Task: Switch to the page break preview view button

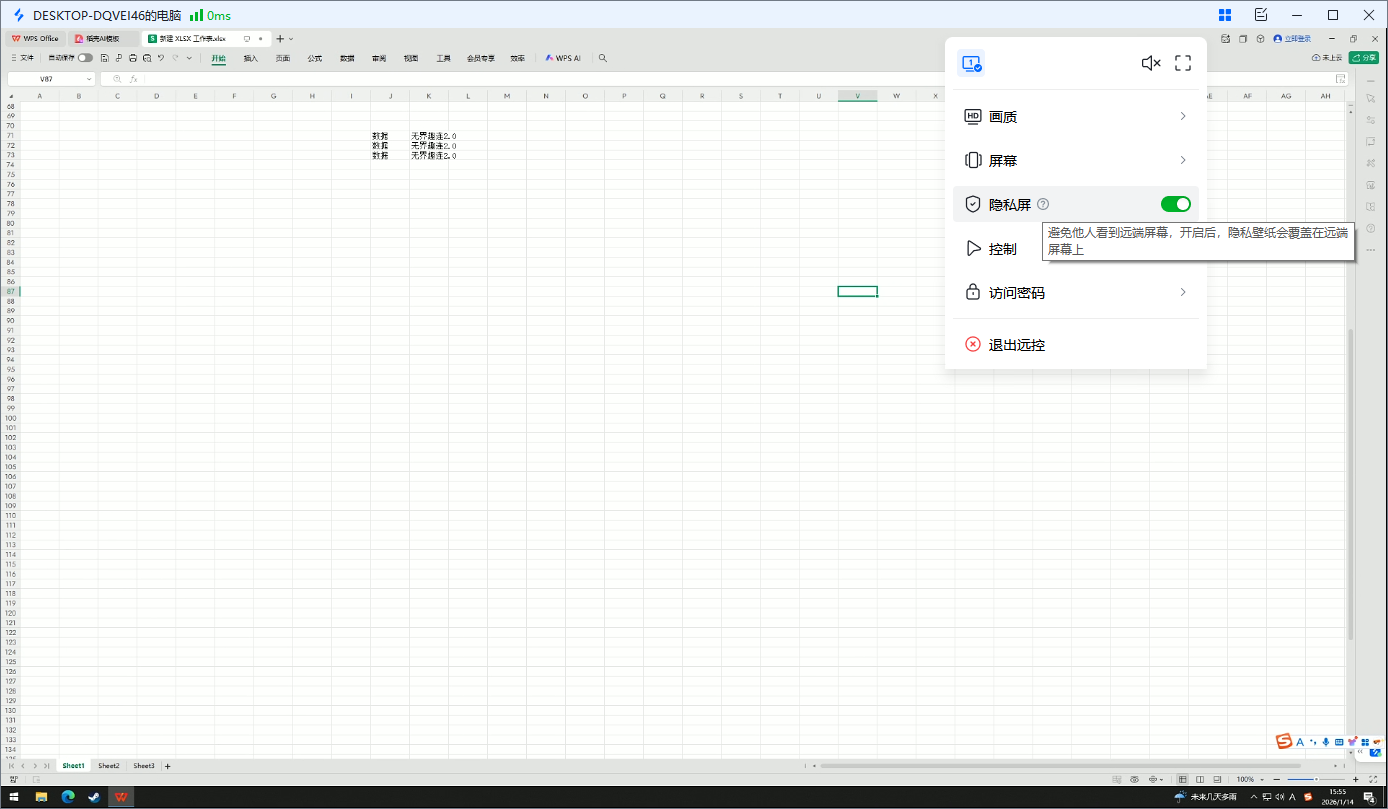Action: [x=1199, y=779]
